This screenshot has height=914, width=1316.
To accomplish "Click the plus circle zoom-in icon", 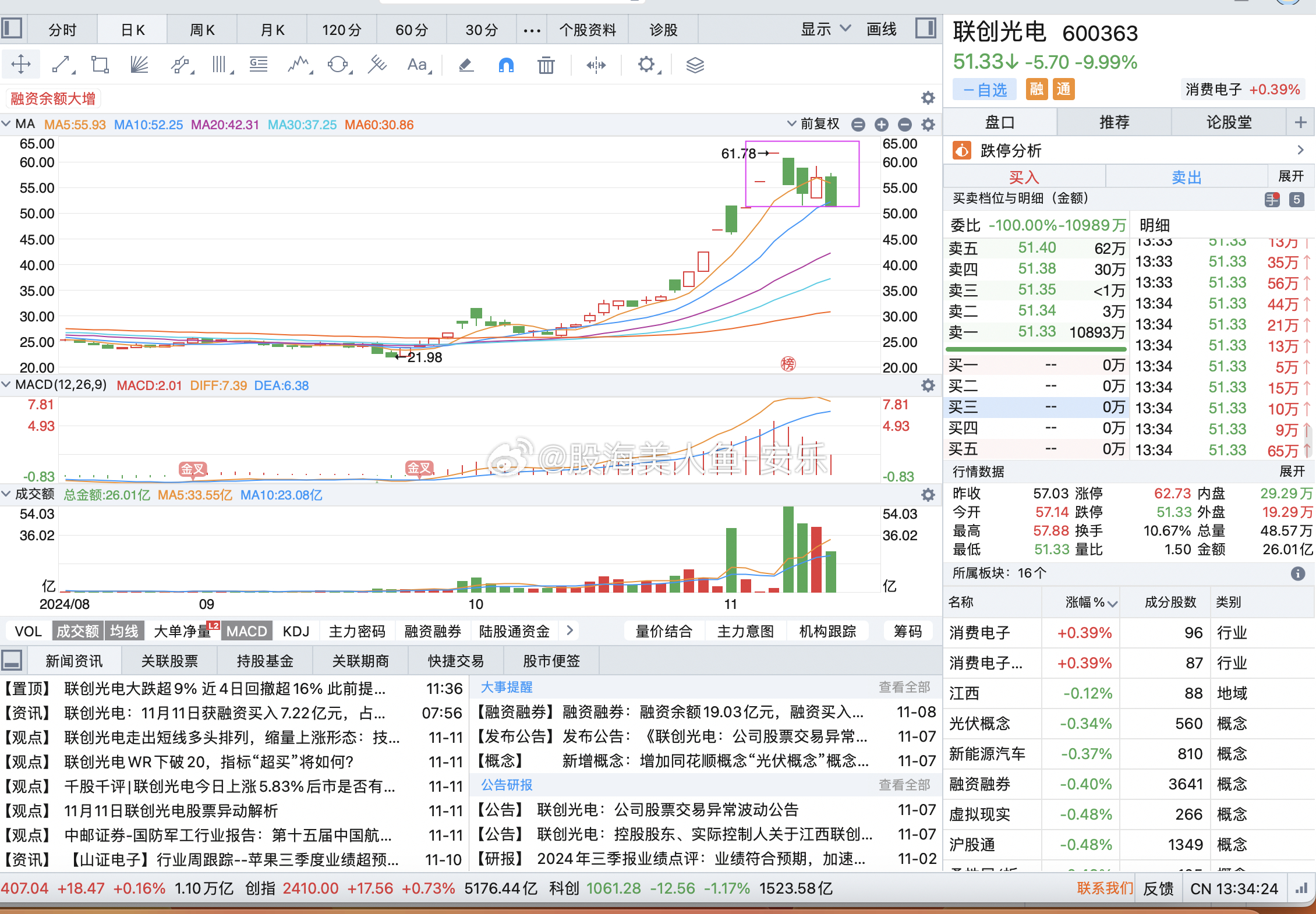I will coord(882,124).
